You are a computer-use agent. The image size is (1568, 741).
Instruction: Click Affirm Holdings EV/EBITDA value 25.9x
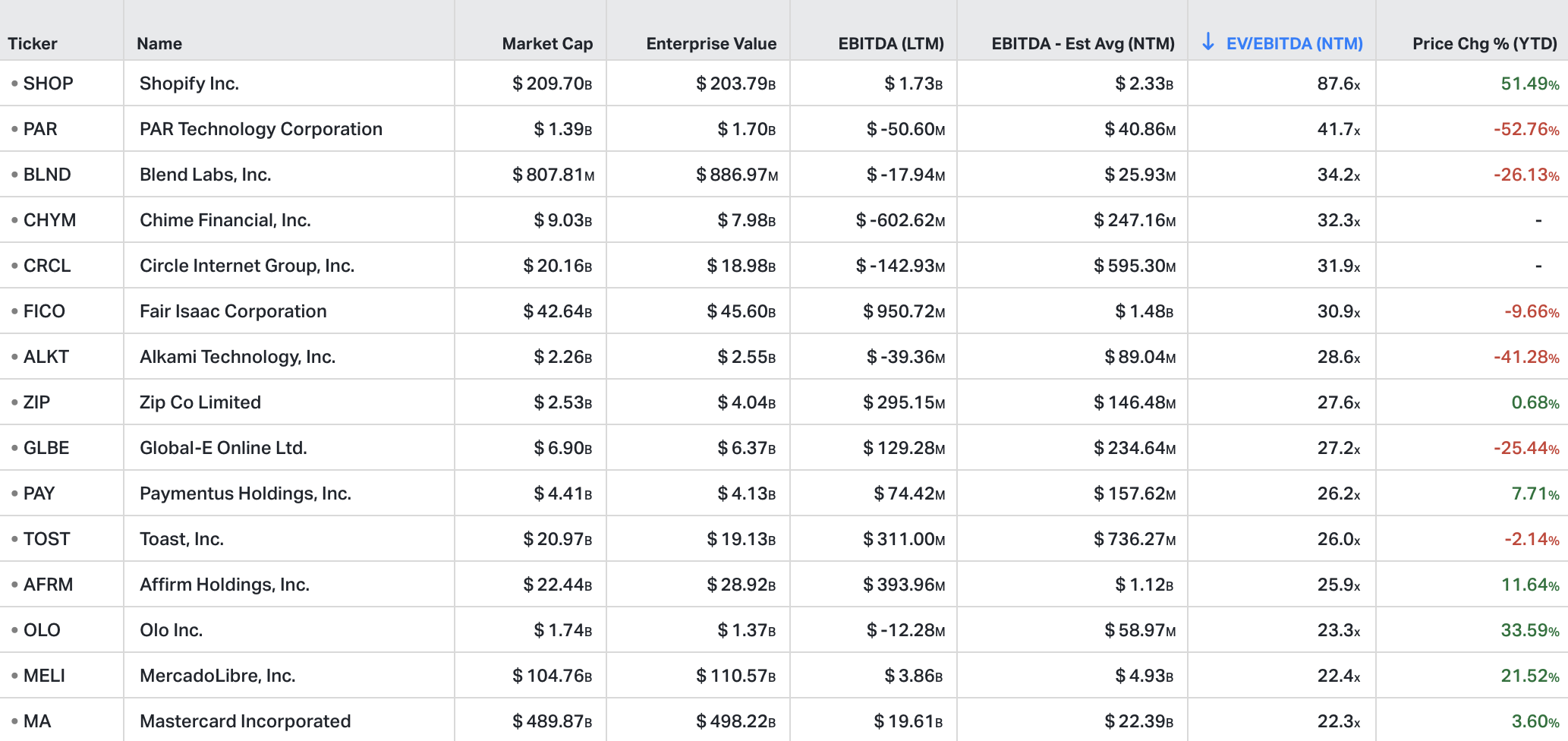[1338, 585]
